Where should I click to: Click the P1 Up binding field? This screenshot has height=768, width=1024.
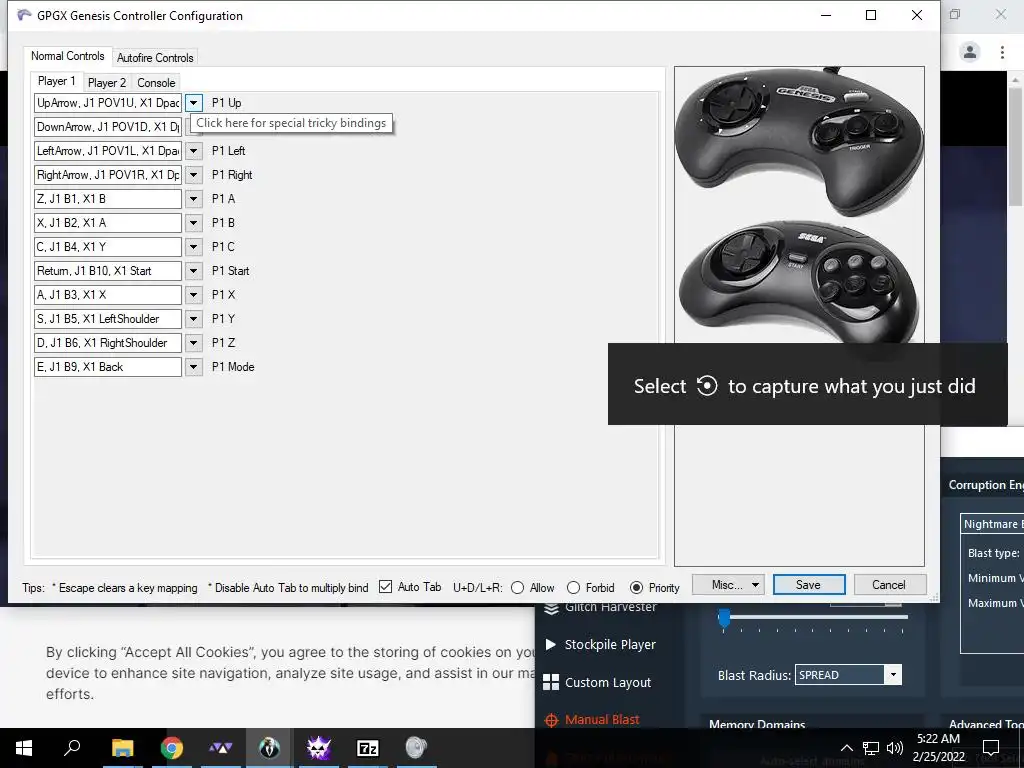coord(108,103)
